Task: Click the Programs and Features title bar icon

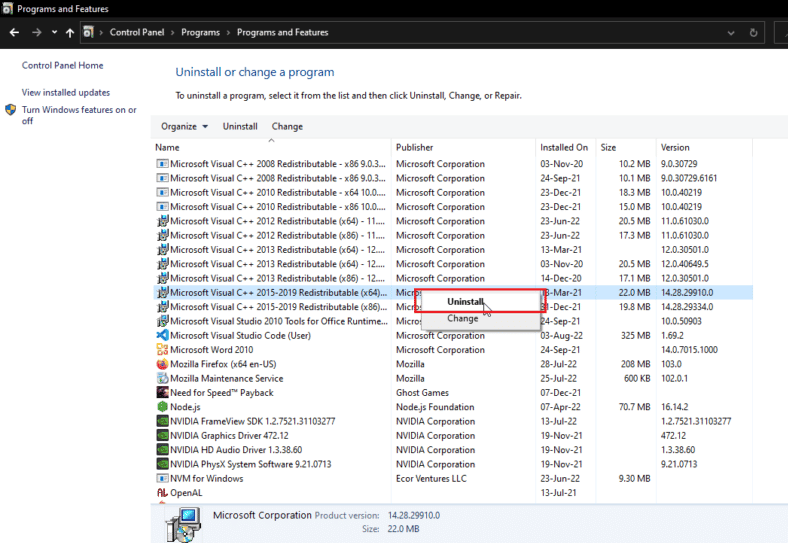Action: click(x=7, y=9)
